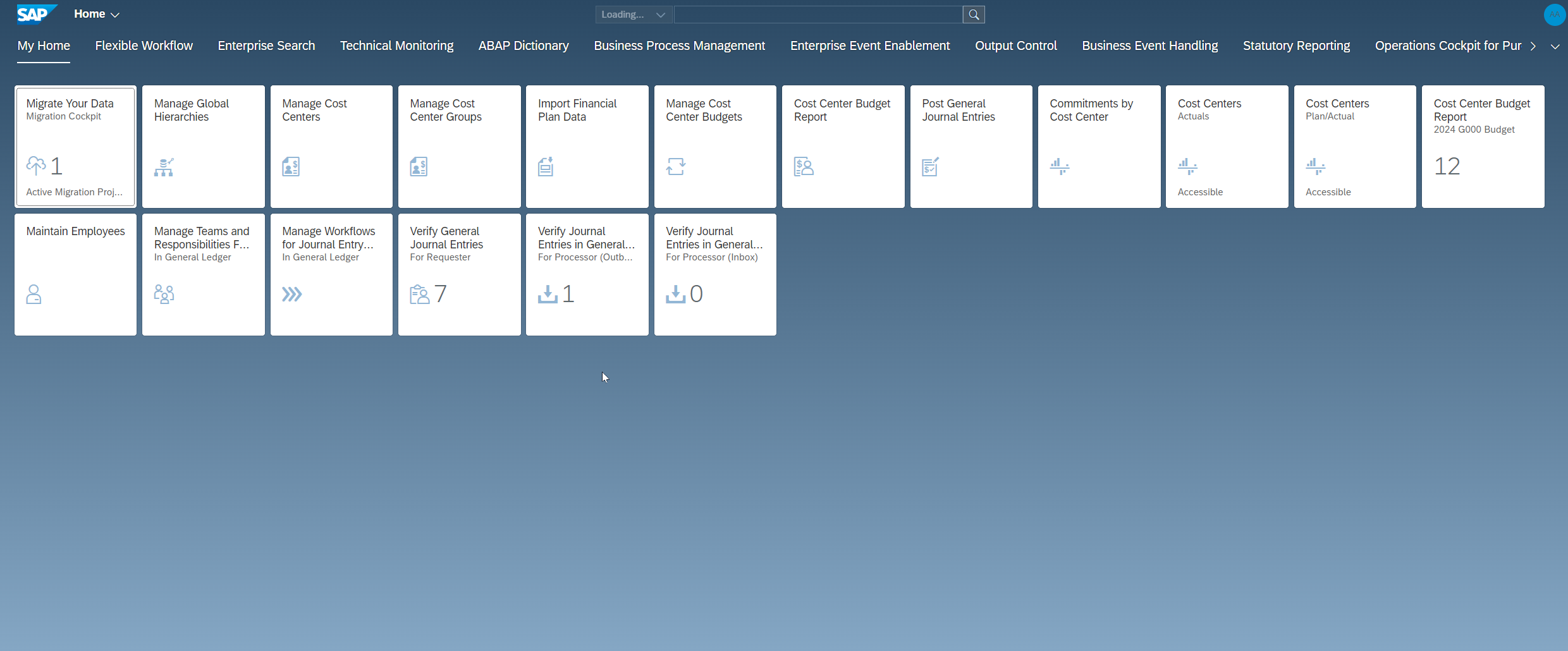
Task: Click the 'Actuals' subtitle on Cost Centers tile
Action: (x=1194, y=116)
